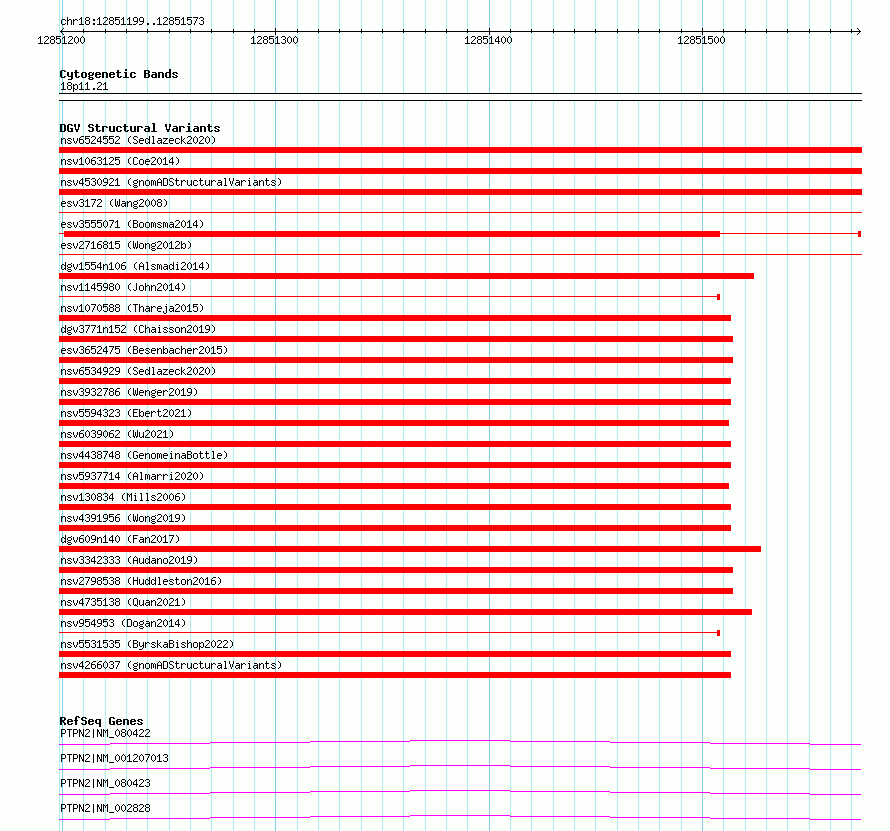Open transcript PTPN2|NM_001207013

pos(114,758)
